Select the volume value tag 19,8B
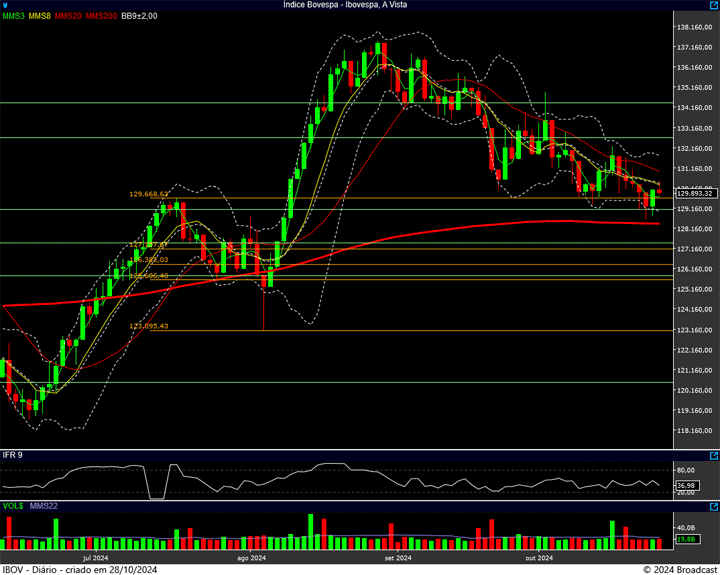The height and width of the screenshot is (575, 720). 685,540
